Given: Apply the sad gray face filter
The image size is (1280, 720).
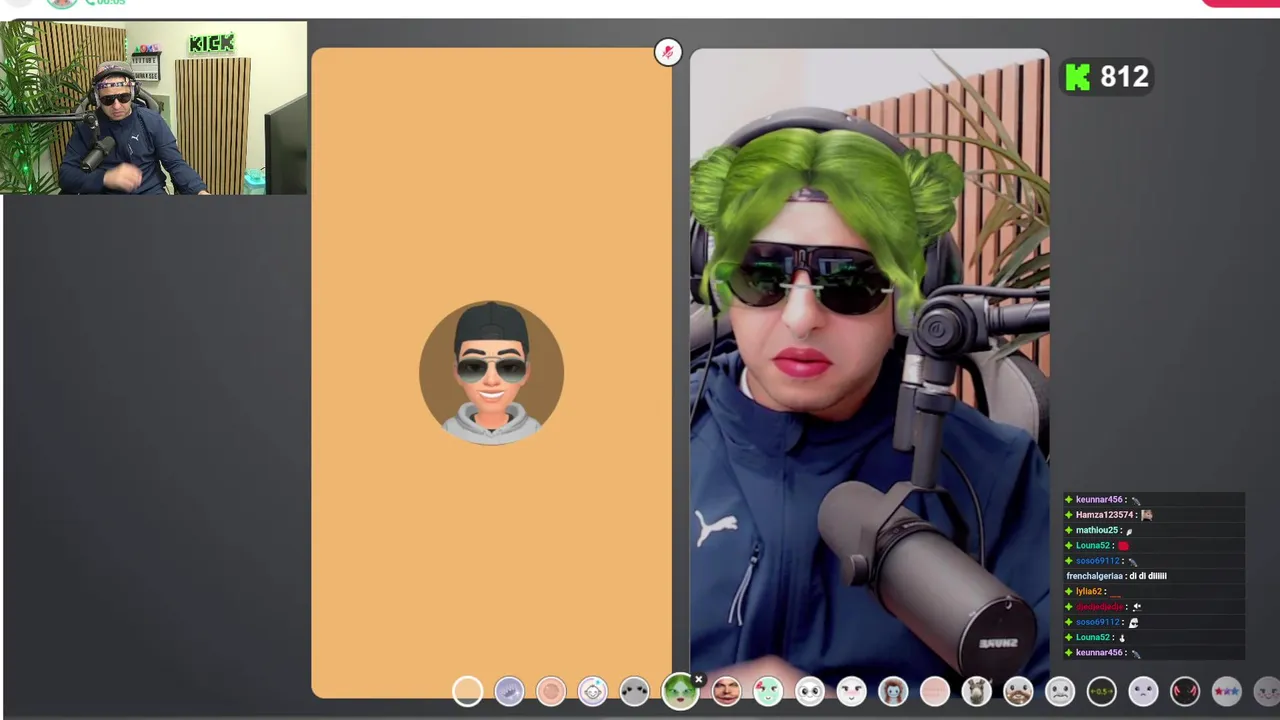Looking at the screenshot, I should (x=1060, y=691).
